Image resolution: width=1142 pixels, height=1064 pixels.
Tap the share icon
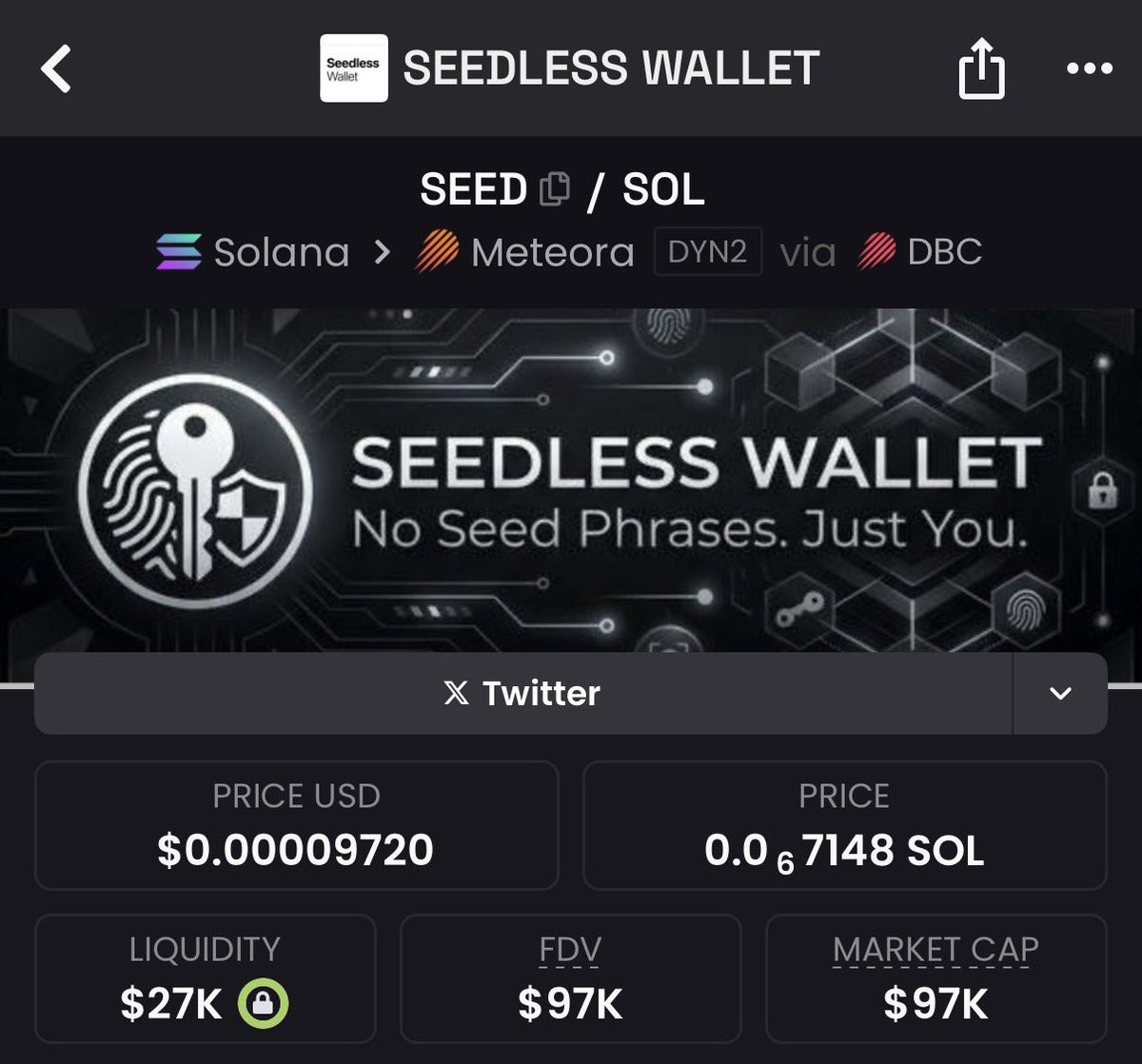click(x=981, y=69)
